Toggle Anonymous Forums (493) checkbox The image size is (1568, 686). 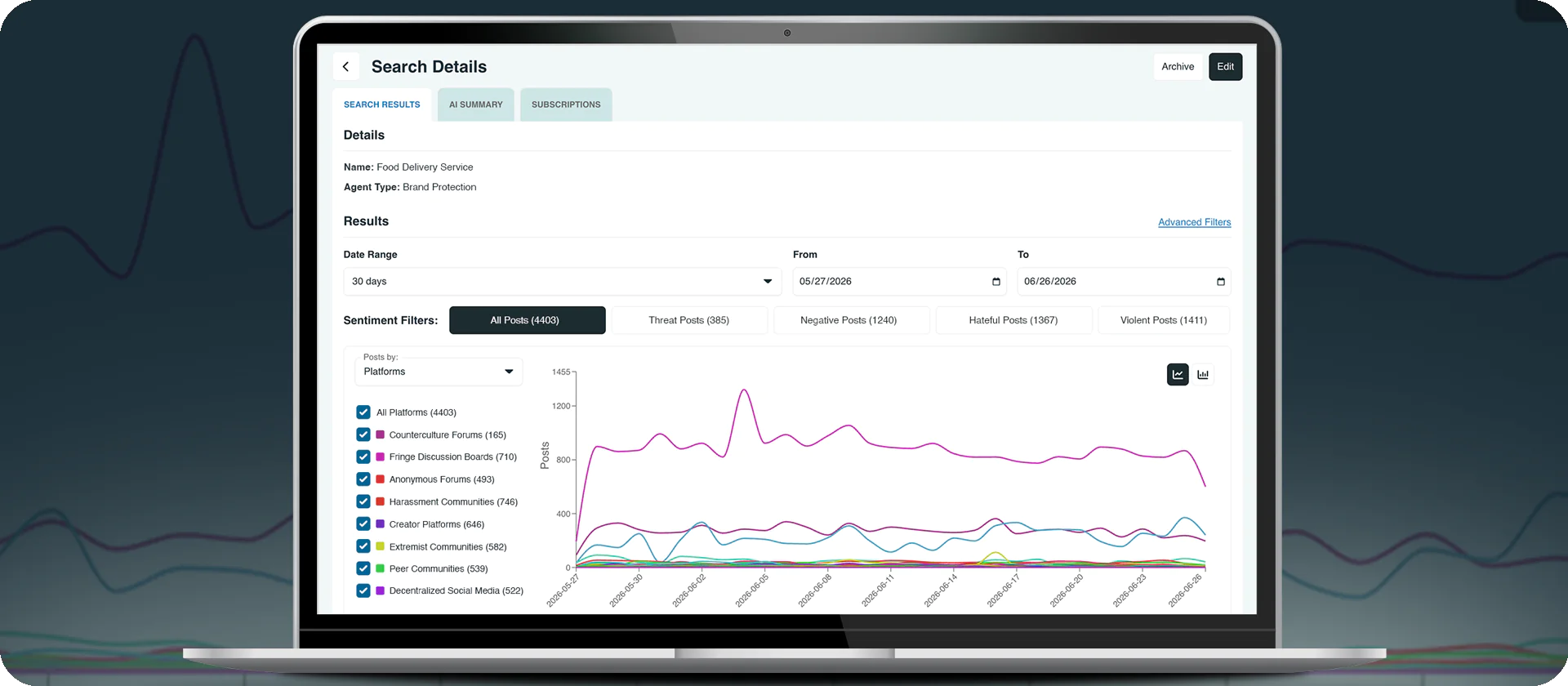click(x=363, y=479)
